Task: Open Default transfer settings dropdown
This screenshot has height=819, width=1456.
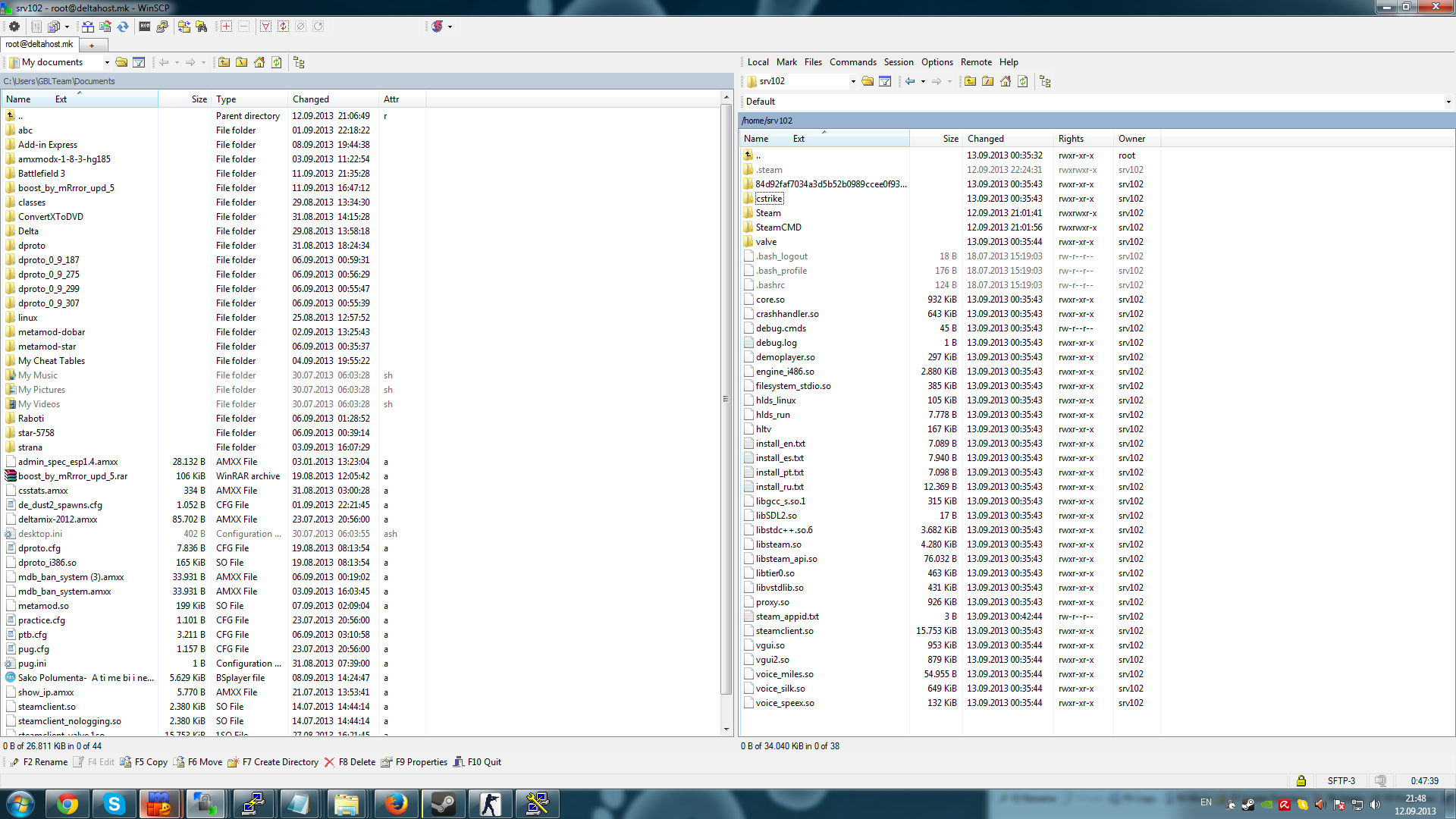Action: pos(1448,102)
